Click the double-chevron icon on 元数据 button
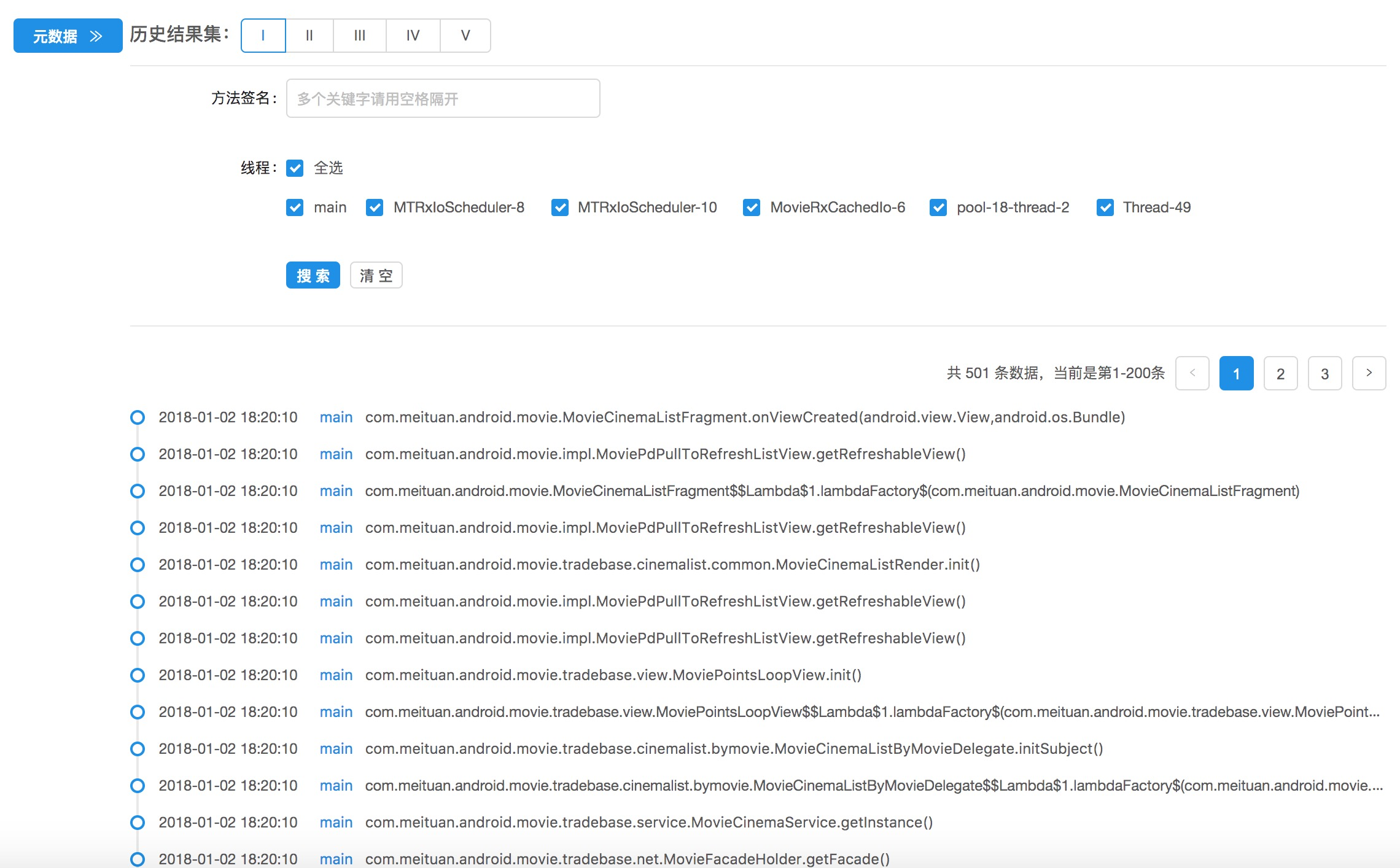This screenshot has width=1400, height=868. 96,36
